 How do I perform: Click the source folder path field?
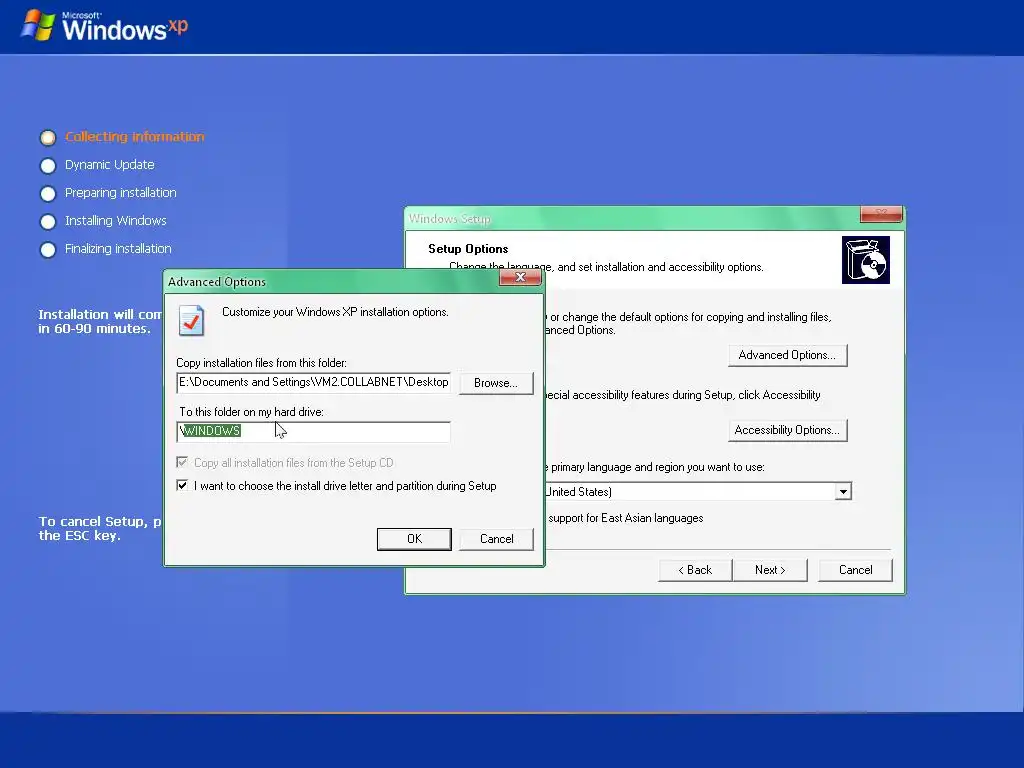pyautogui.click(x=313, y=382)
